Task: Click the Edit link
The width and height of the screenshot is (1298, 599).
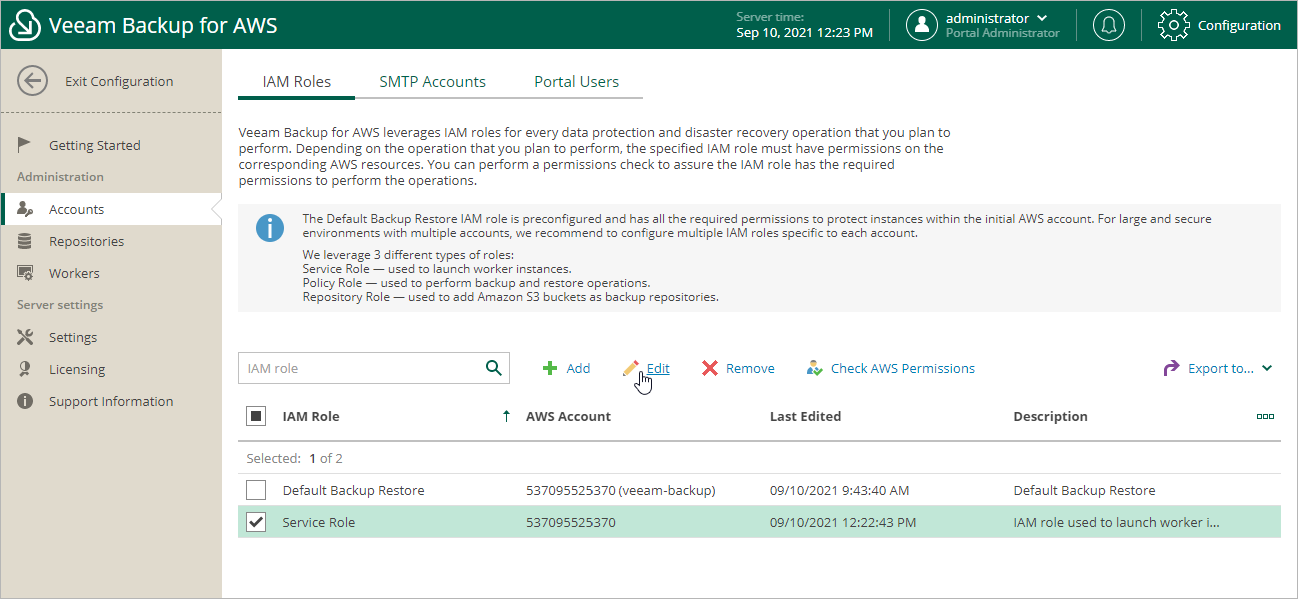Action: coord(658,368)
